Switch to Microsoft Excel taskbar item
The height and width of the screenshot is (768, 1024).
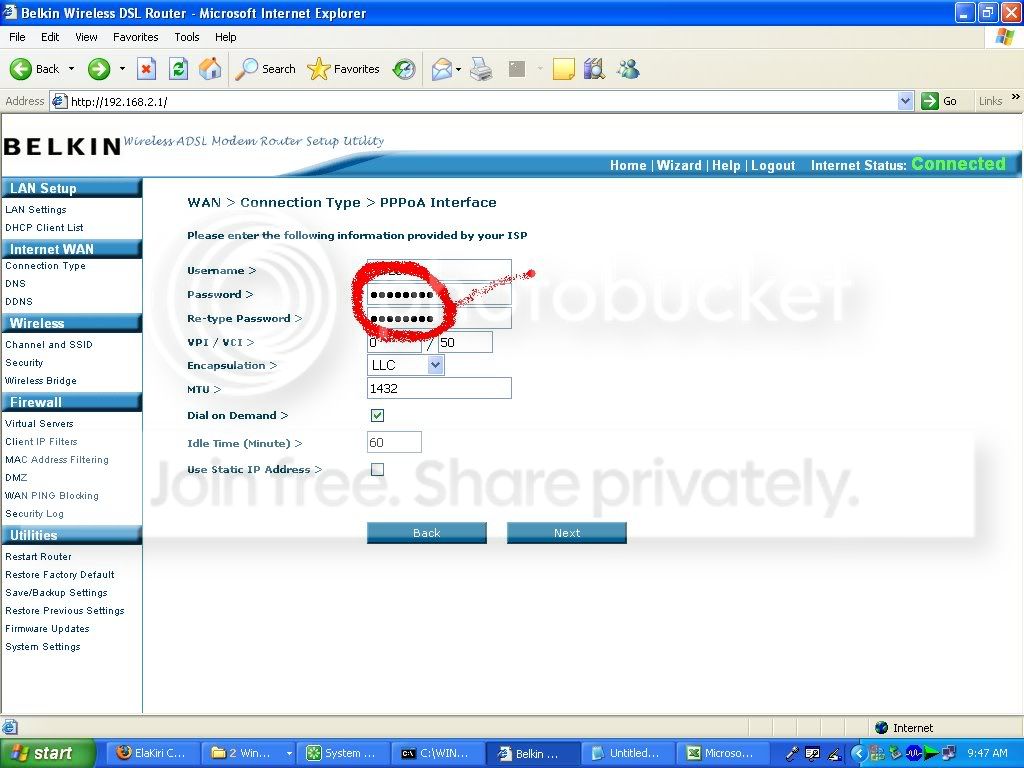[722, 753]
